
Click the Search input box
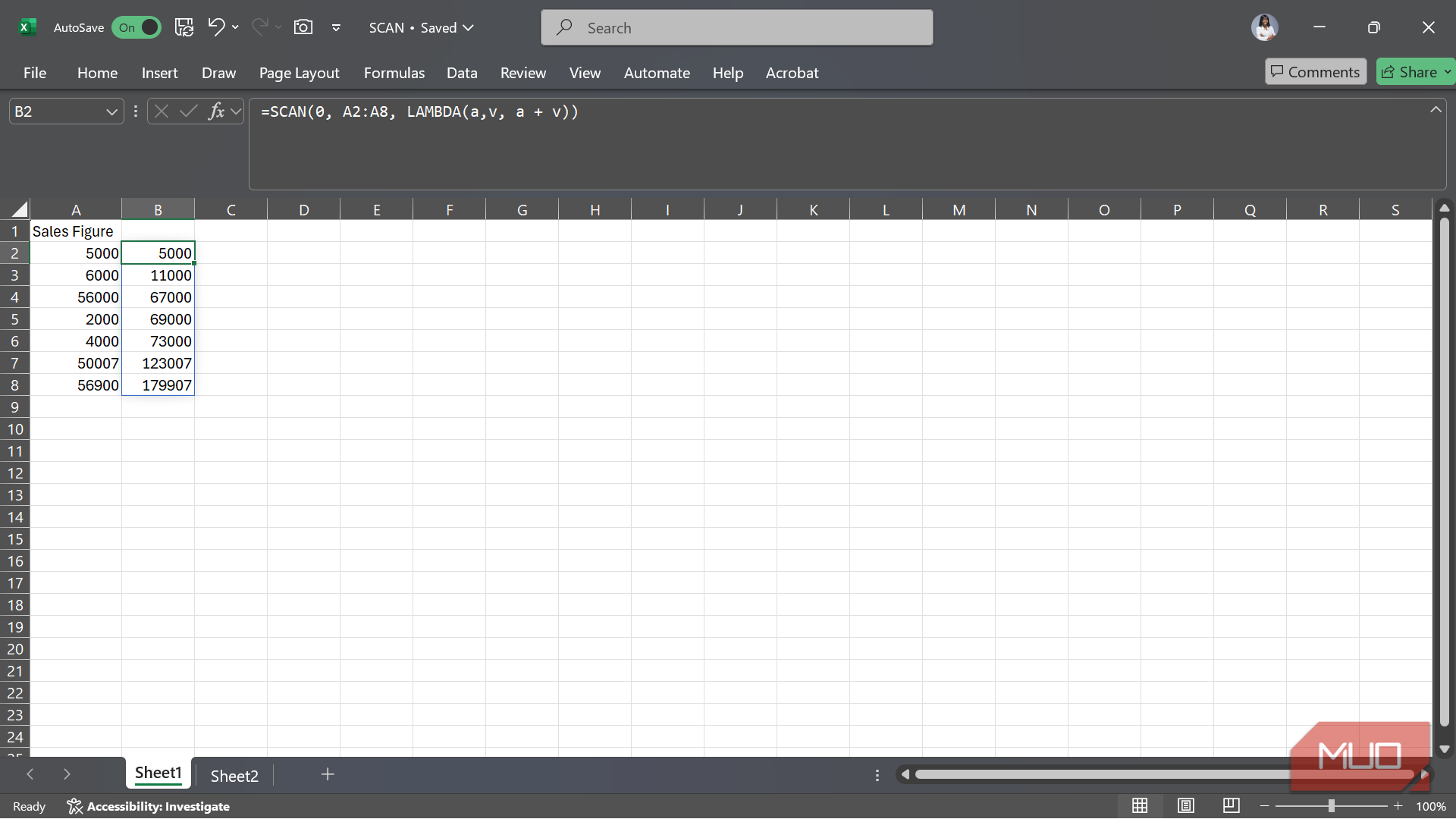(x=737, y=28)
